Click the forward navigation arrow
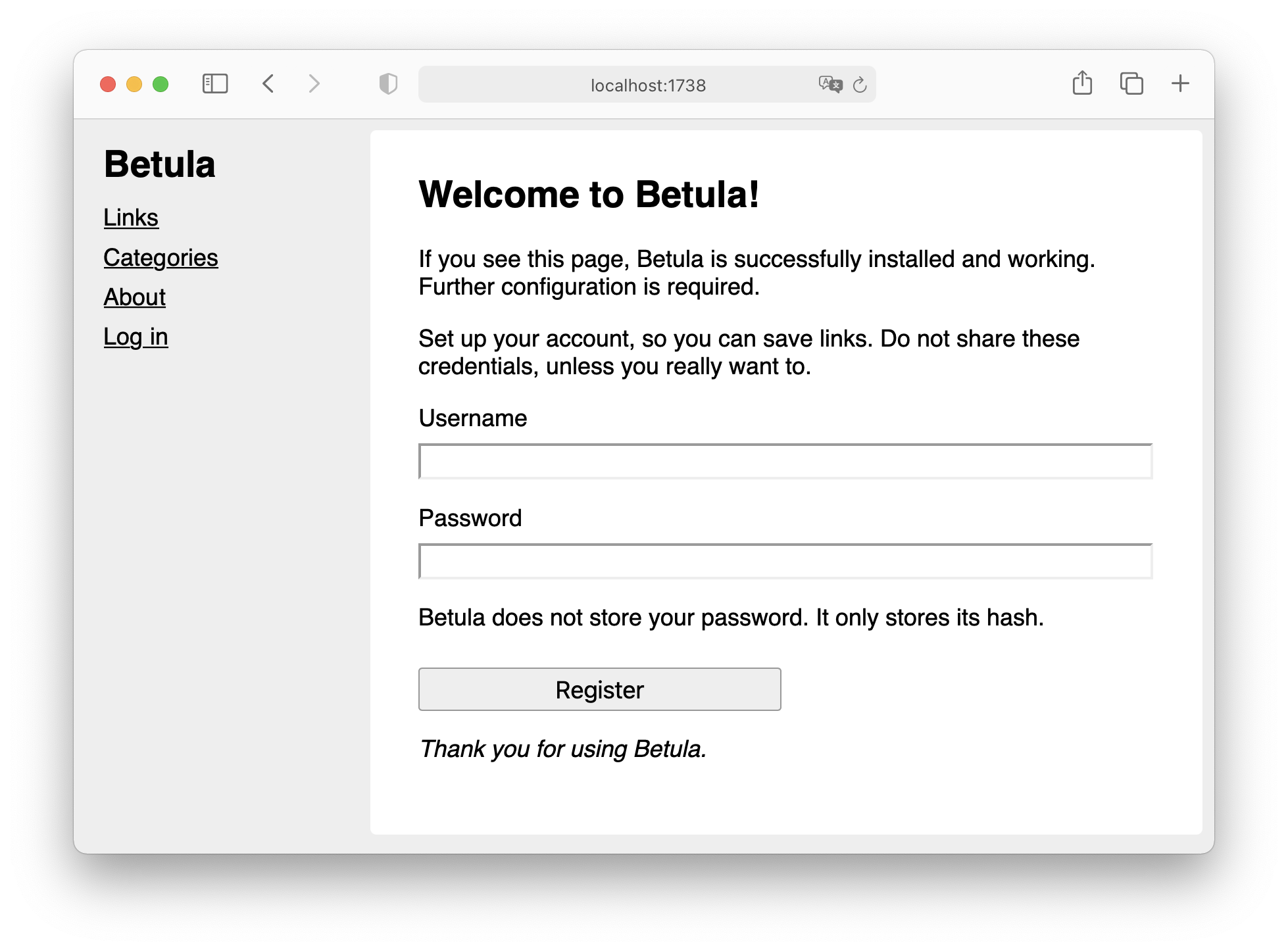 coord(314,84)
